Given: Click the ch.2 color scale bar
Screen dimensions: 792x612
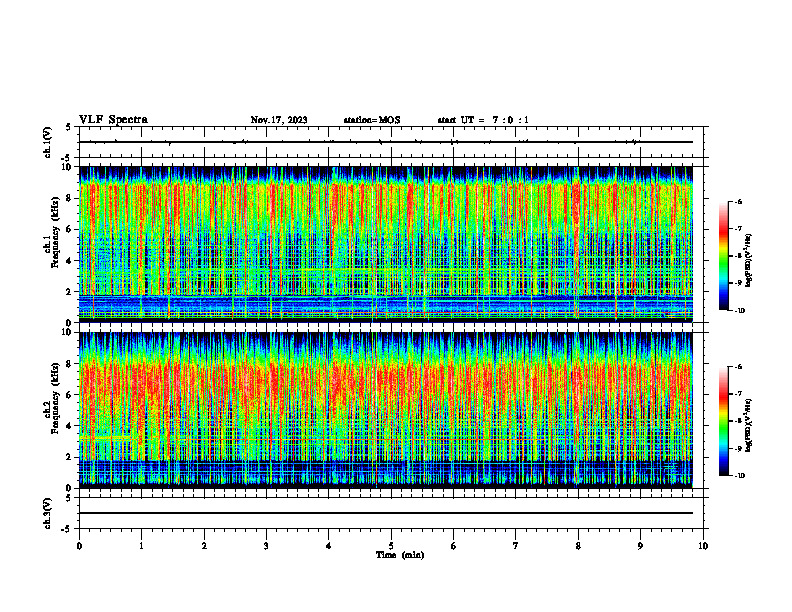Looking at the screenshot, I should point(724,421).
